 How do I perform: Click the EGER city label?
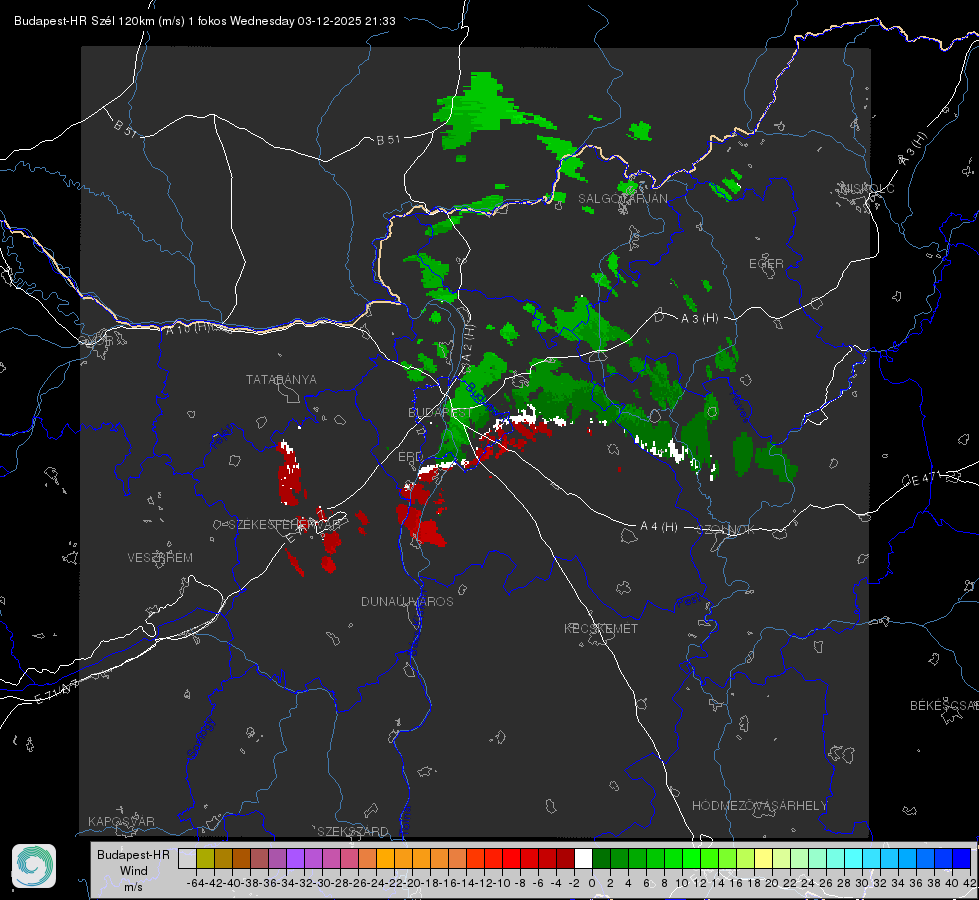coord(766,264)
